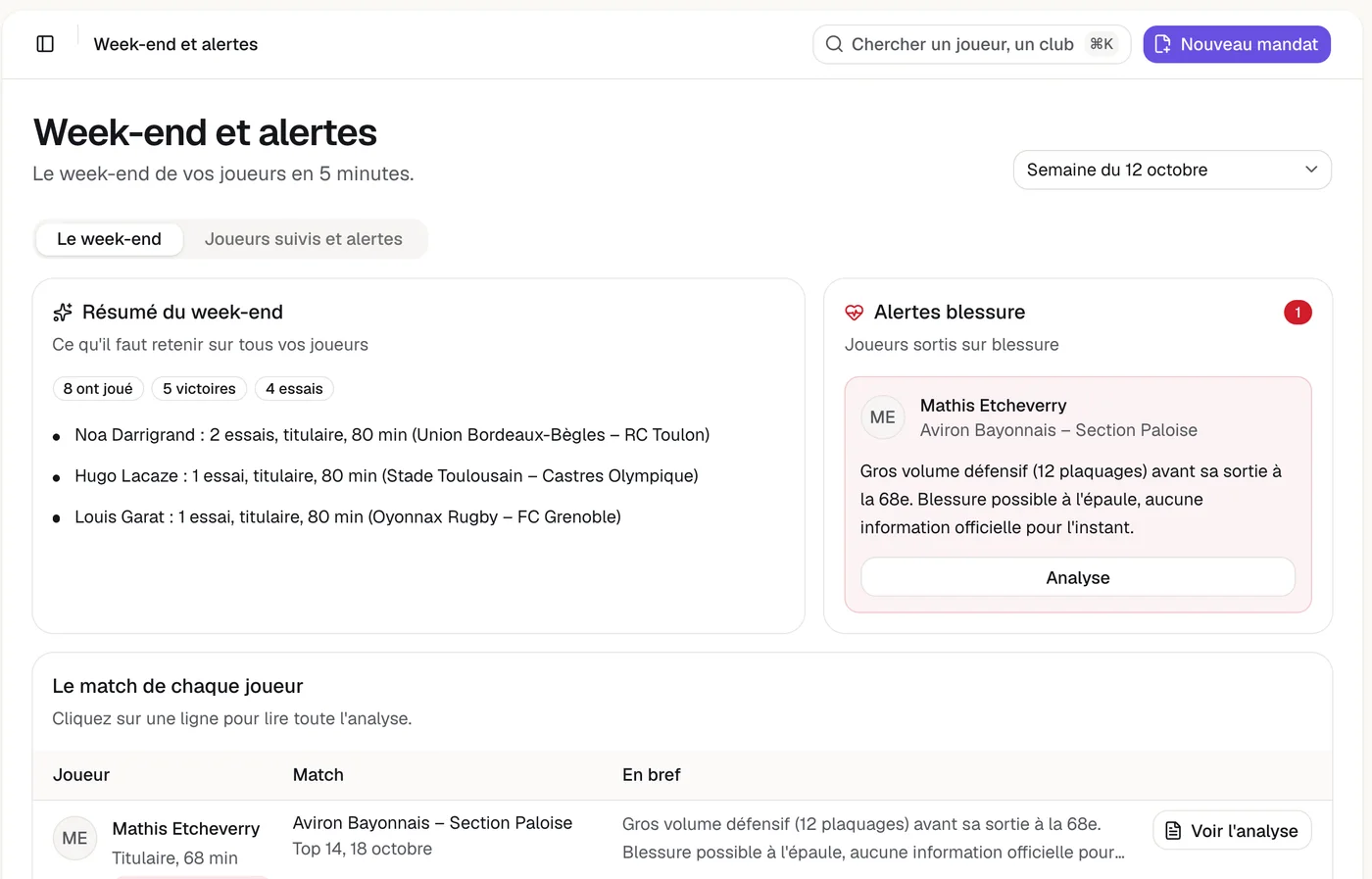This screenshot has width=1372, height=879.
Task: Select the Louis Garat summary line
Action: (x=348, y=517)
